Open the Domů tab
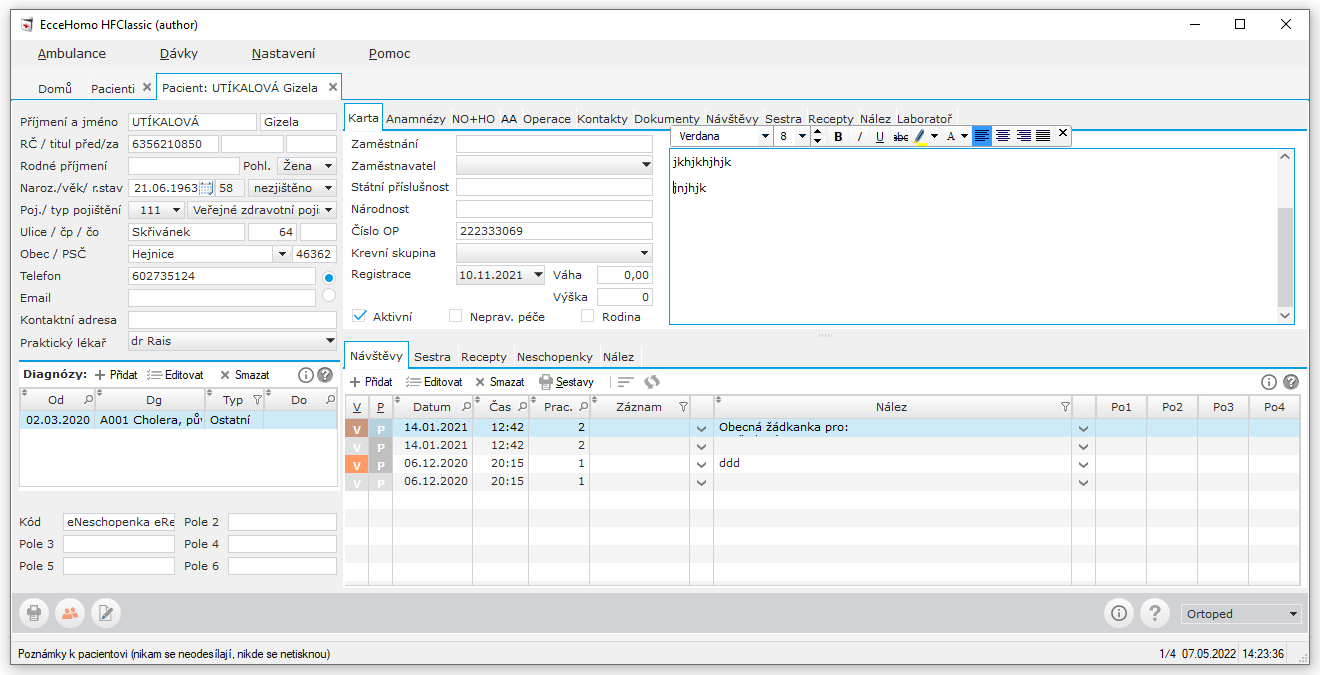Screen dimensions: 1320x675 click(x=55, y=88)
